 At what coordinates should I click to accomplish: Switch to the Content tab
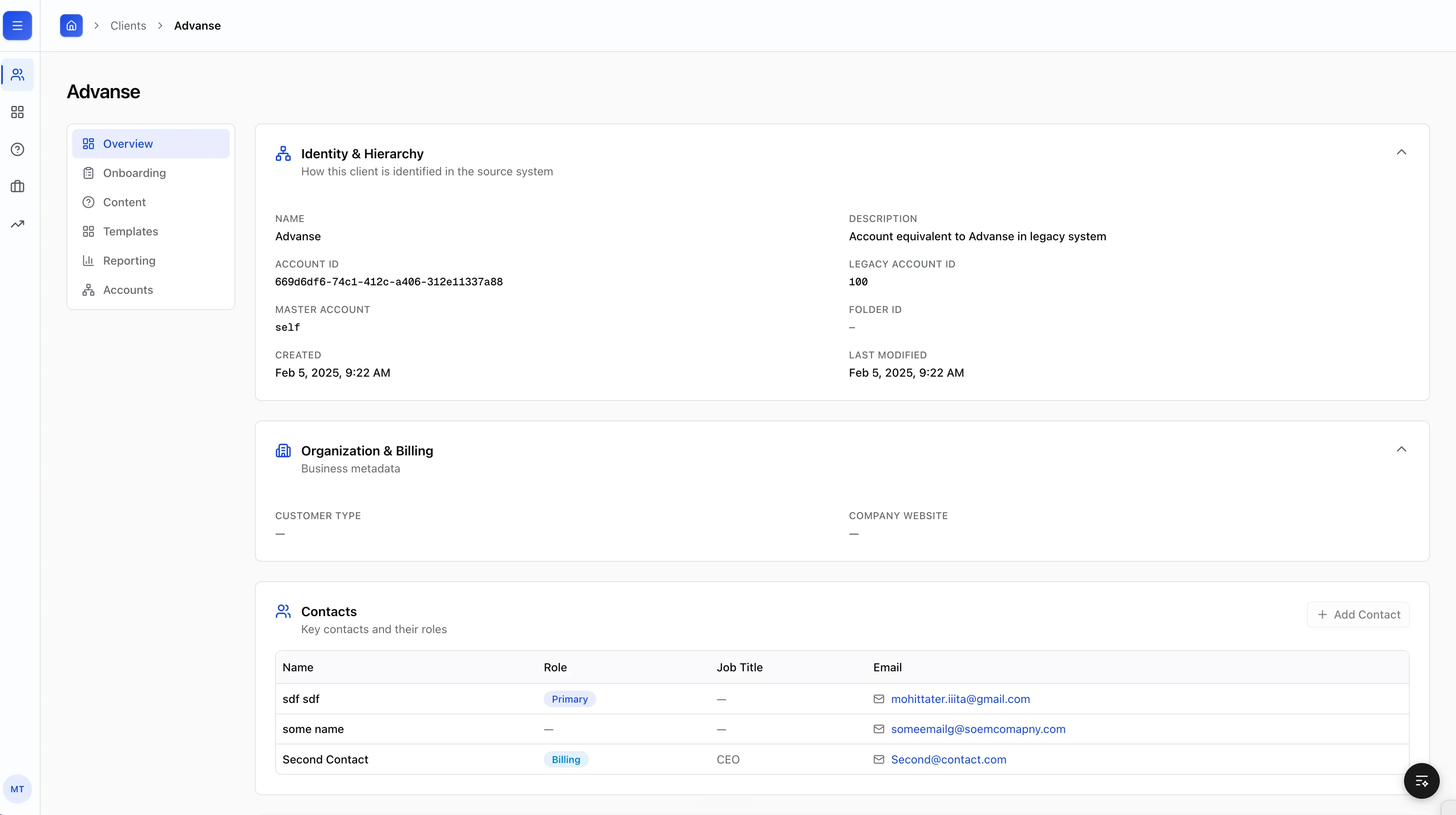[151, 203]
